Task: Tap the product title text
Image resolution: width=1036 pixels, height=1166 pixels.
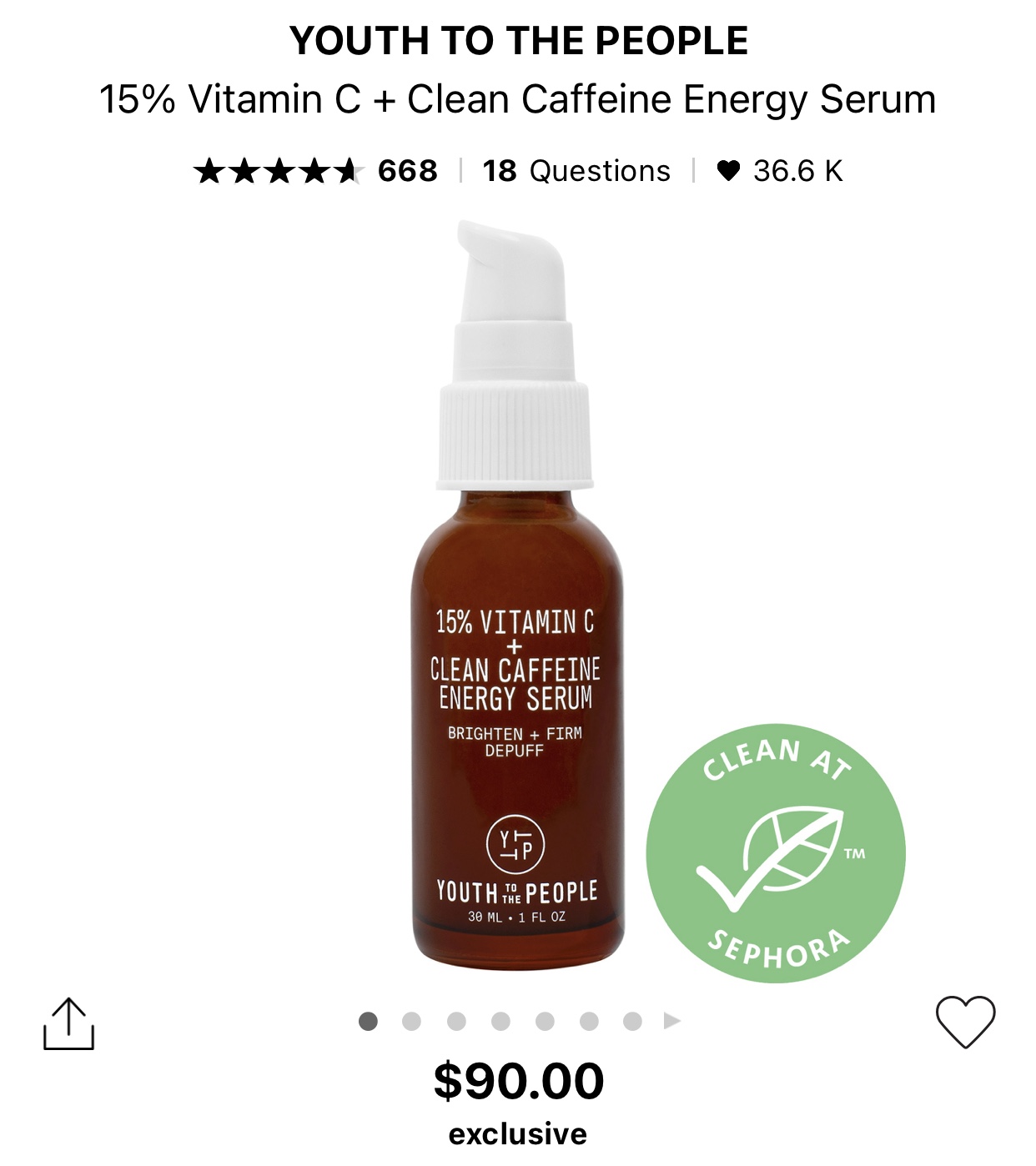Action: tap(518, 99)
